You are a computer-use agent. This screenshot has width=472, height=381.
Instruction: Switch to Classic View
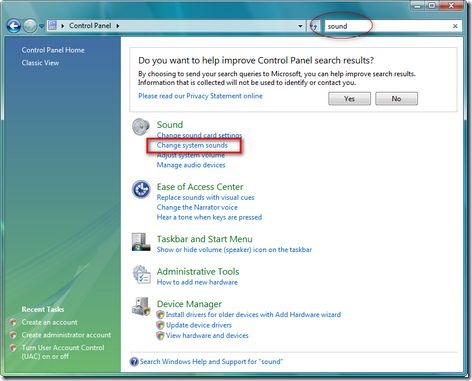40,63
